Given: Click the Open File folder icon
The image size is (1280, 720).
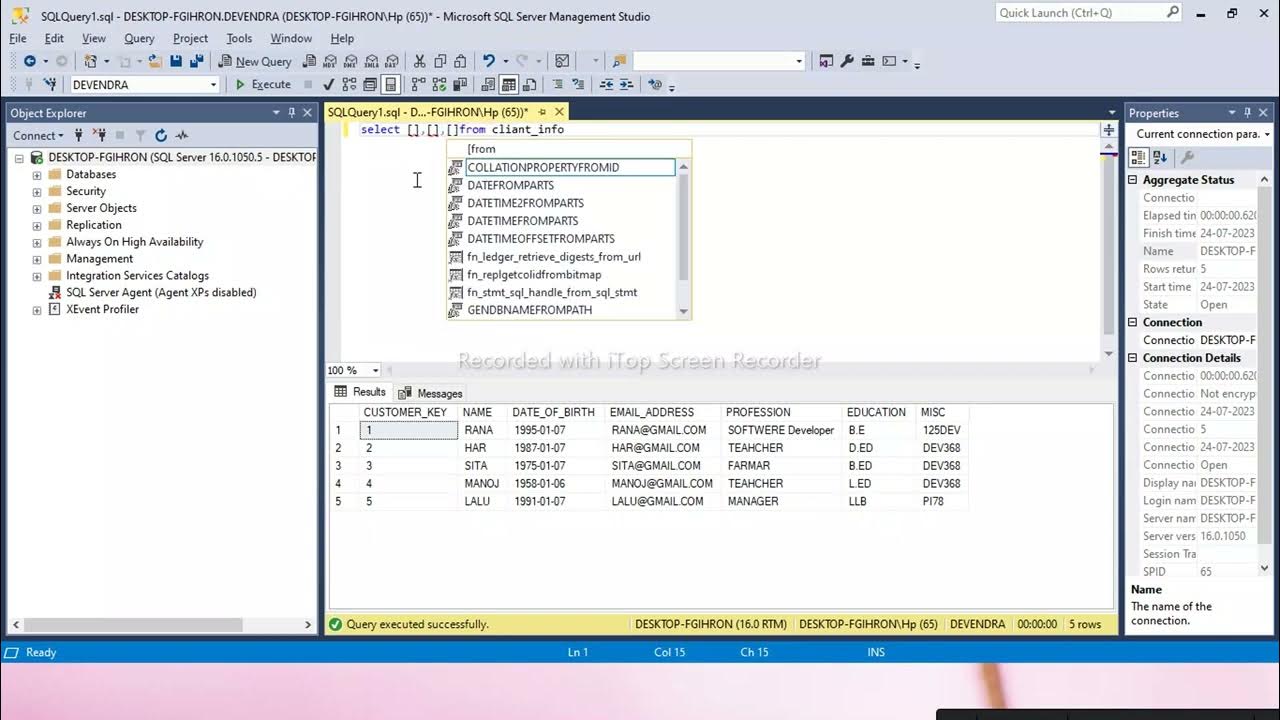Looking at the screenshot, I should (155, 61).
